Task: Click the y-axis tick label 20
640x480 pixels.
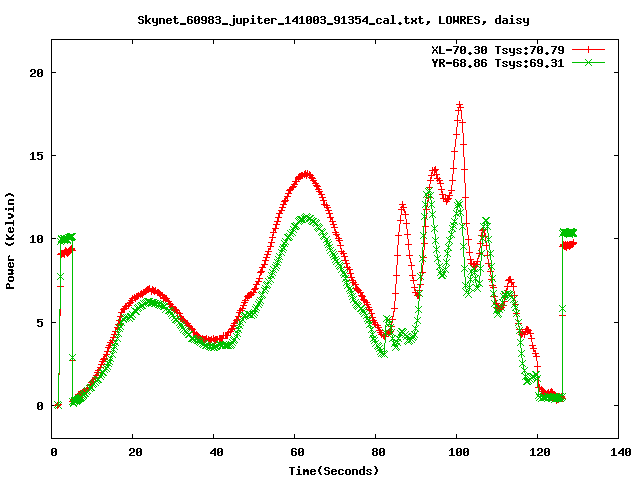Action: [37, 73]
